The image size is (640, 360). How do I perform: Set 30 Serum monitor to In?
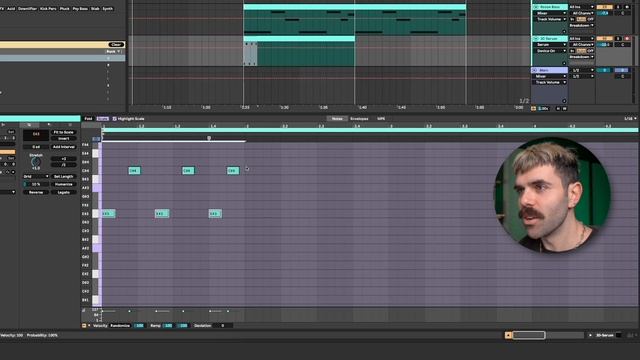click(x=572, y=51)
